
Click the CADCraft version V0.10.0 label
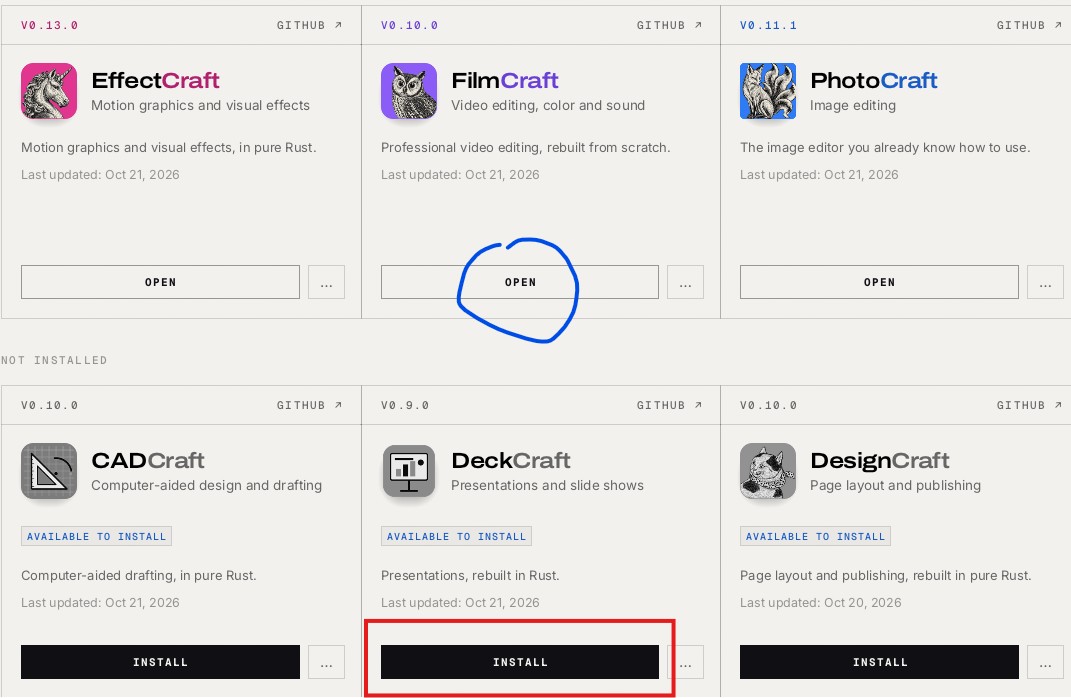49,405
